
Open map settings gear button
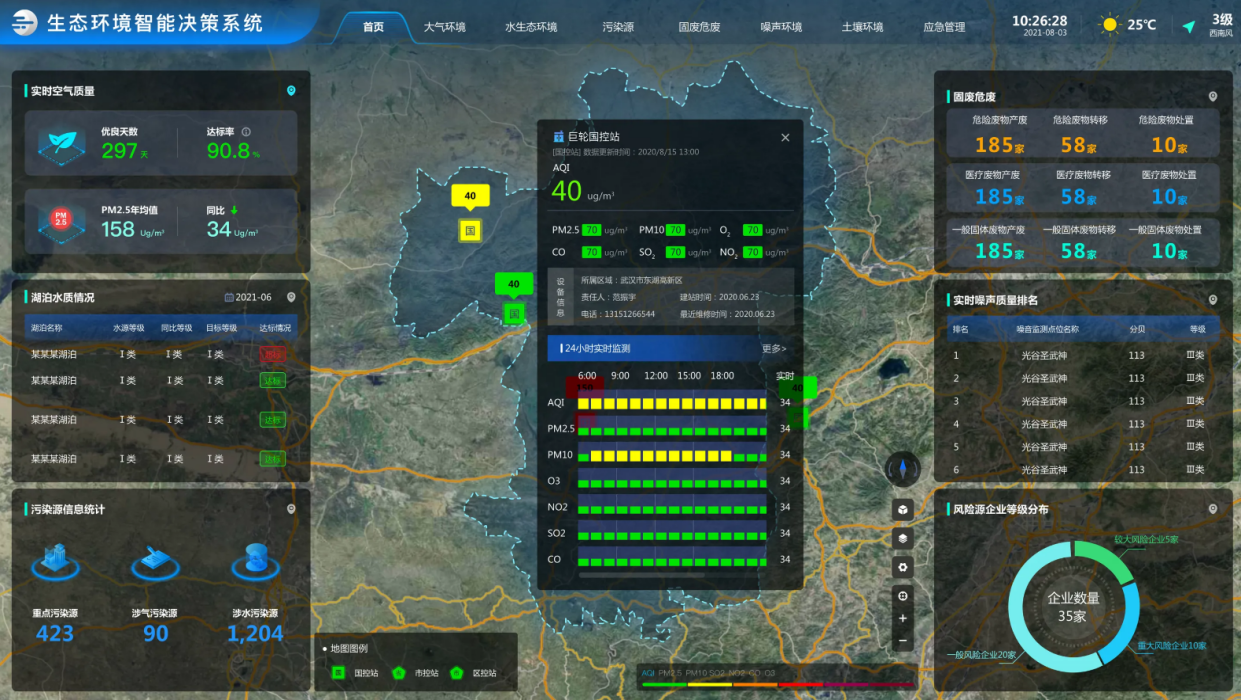coord(902,567)
